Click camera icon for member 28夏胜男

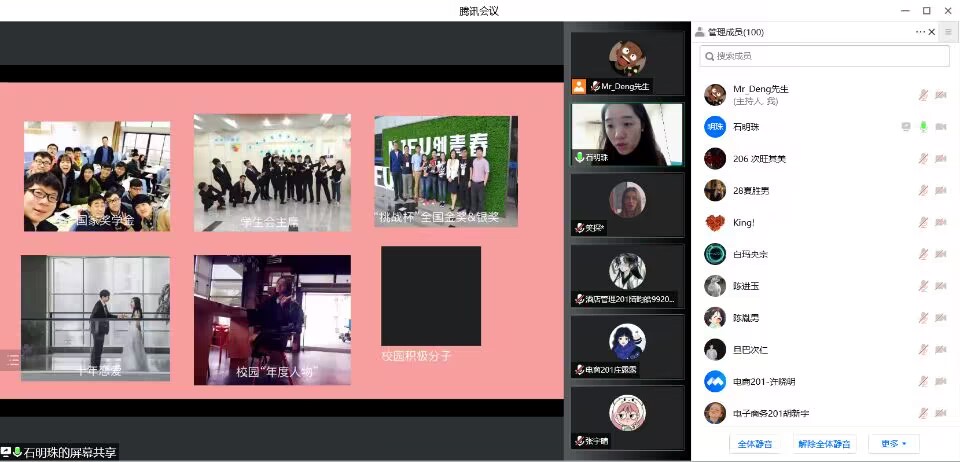click(x=941, y=190)
